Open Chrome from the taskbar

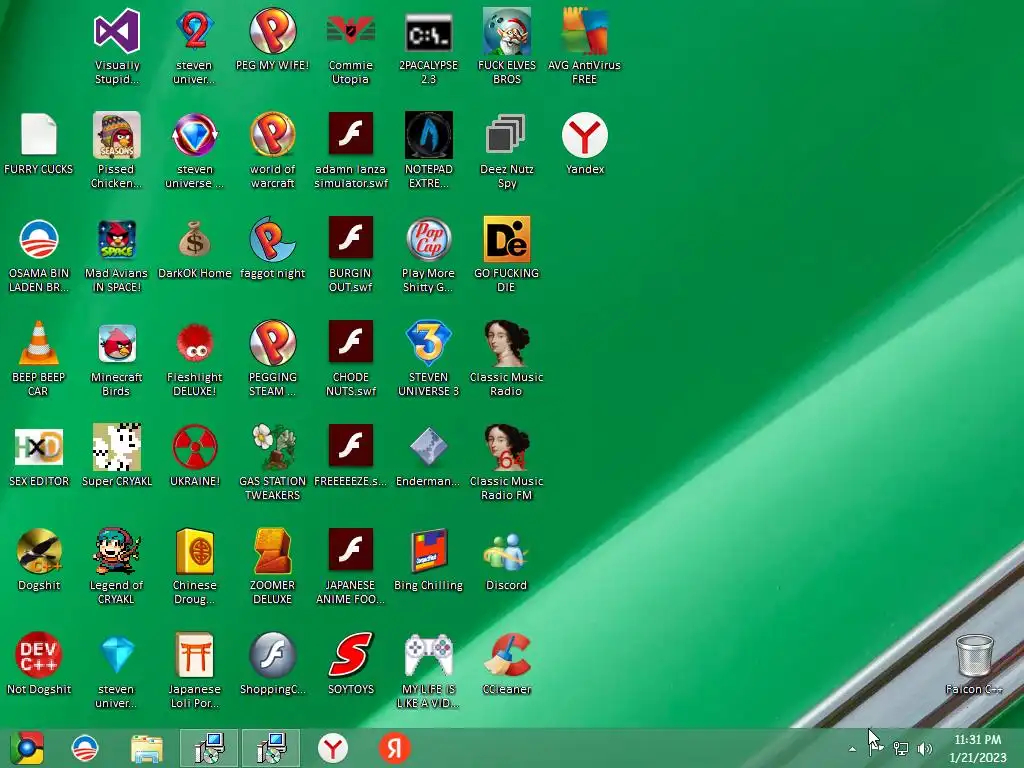pyautogui.click(x=27, y=748)
